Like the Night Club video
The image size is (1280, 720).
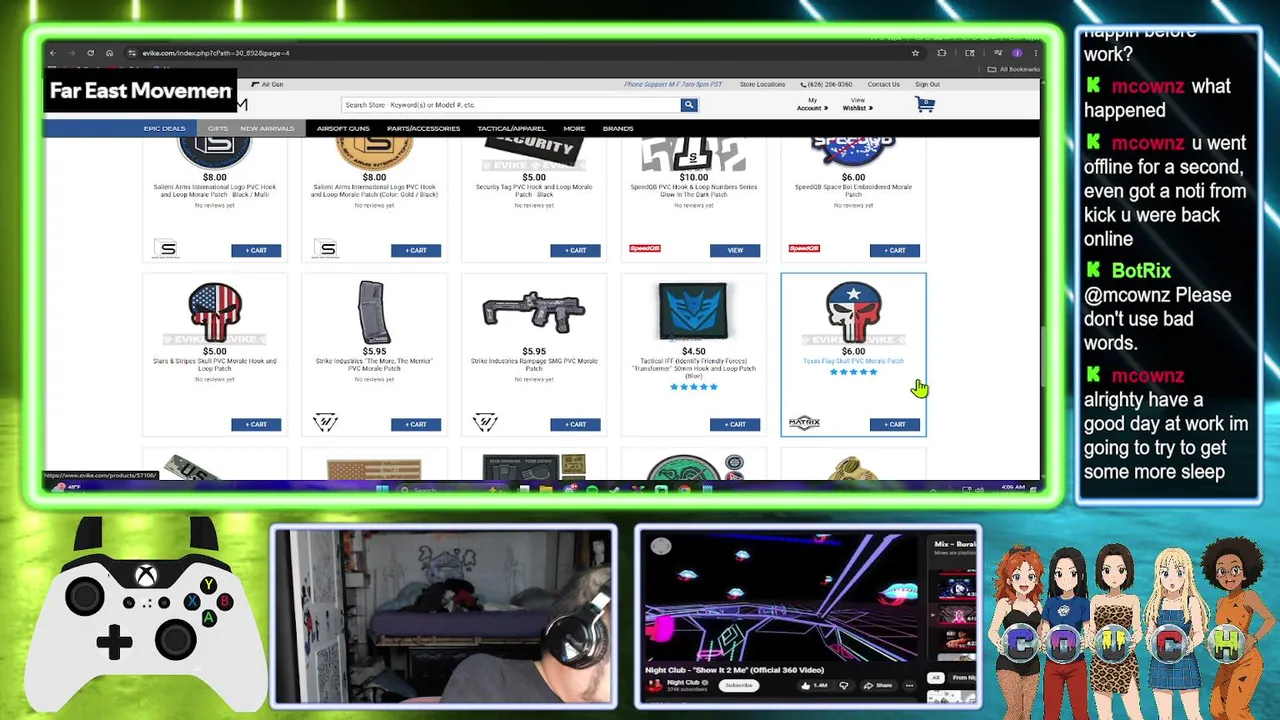(813, 685)
